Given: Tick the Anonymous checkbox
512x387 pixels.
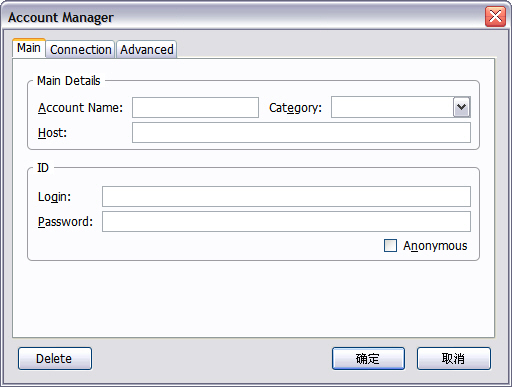Looking at the screenshot, I should click(x=390, y=246).
